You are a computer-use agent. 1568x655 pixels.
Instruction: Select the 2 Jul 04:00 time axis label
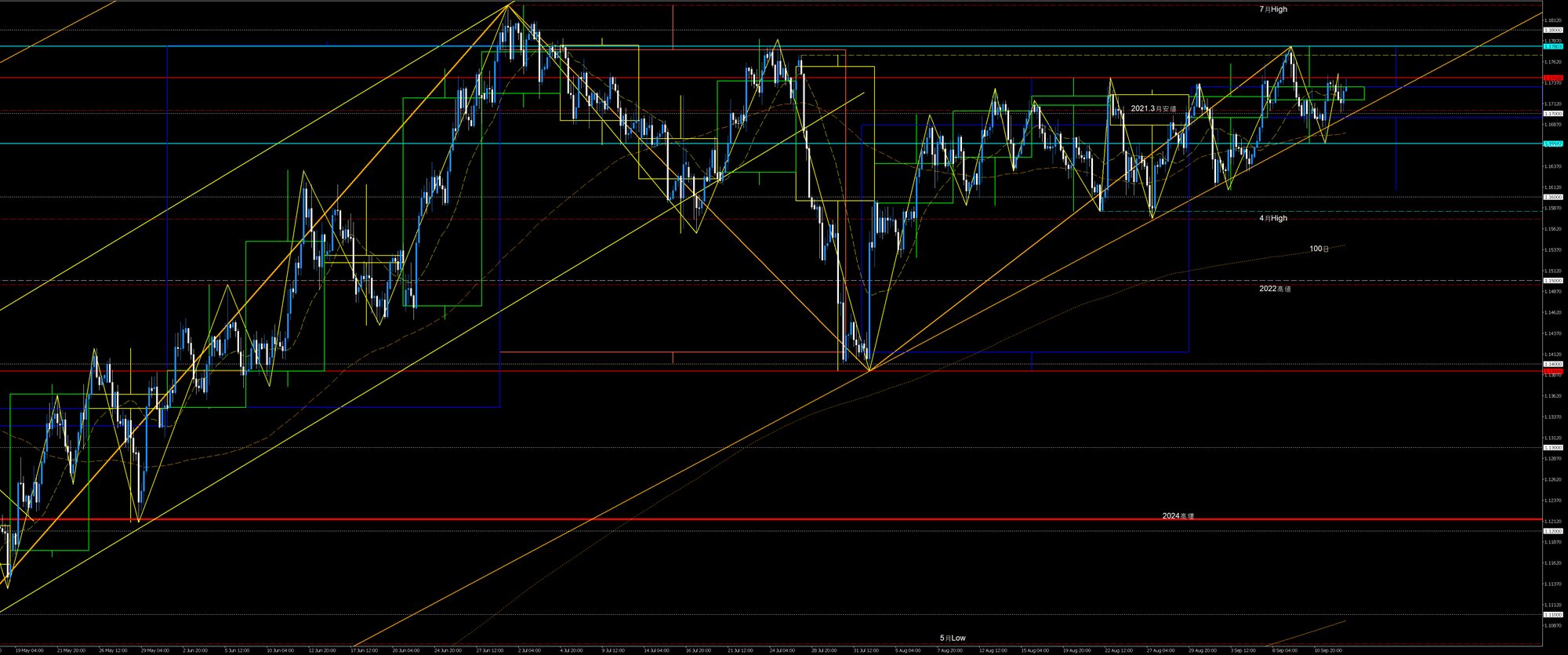529,650
